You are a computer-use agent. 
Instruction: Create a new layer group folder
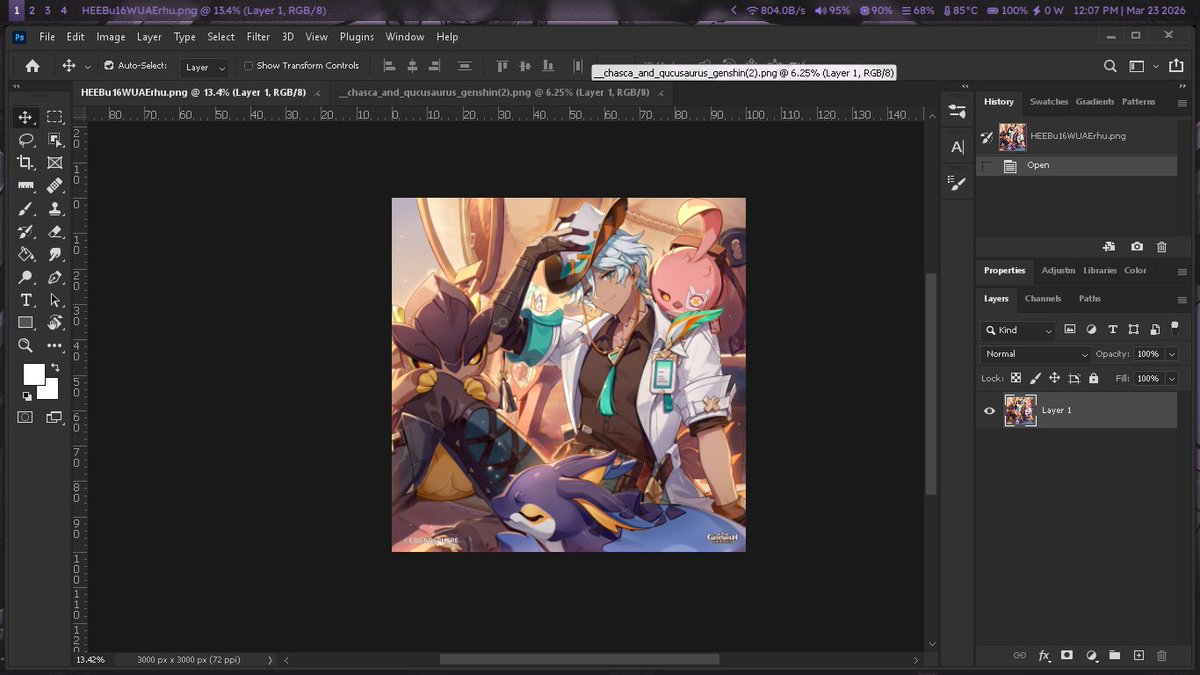[1114, 655]
